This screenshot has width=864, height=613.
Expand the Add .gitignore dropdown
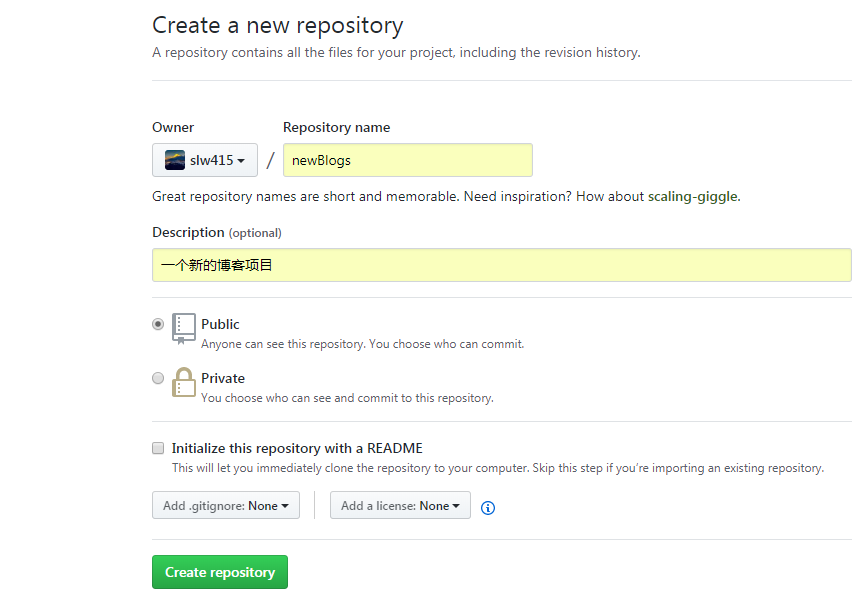click(x=226, y=506)
